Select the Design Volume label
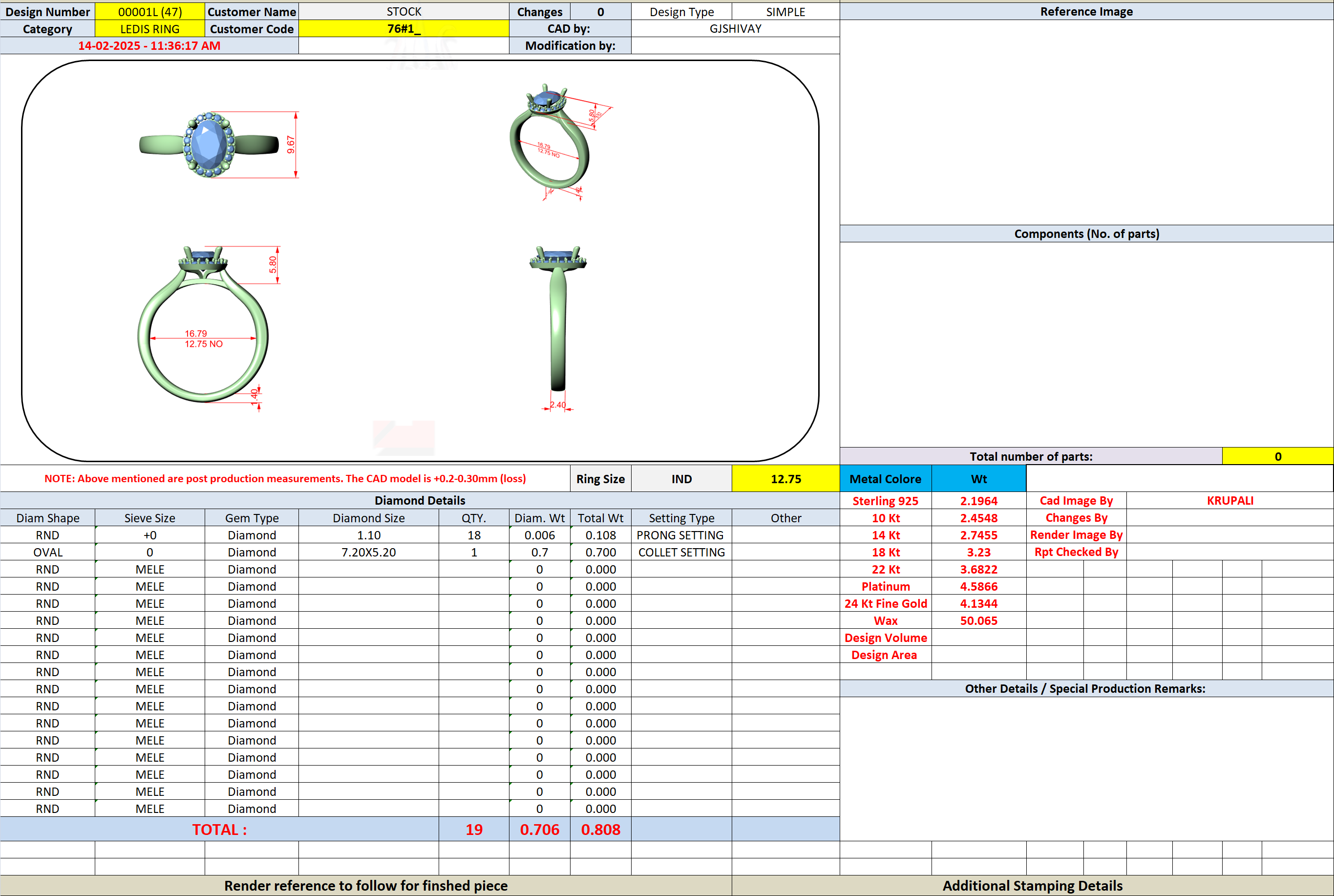 pyautogui.click(x=886, y=638)
